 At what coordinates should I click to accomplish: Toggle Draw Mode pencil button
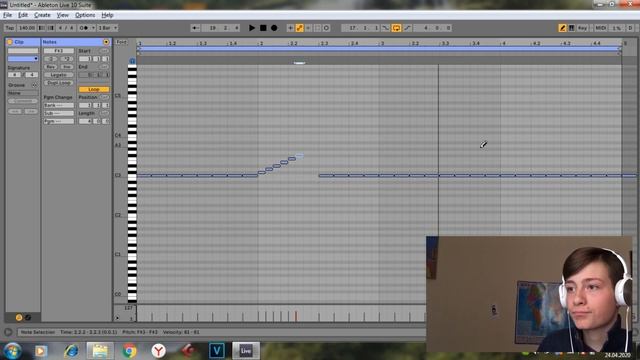pyautogui.click(x=562, y=28)
